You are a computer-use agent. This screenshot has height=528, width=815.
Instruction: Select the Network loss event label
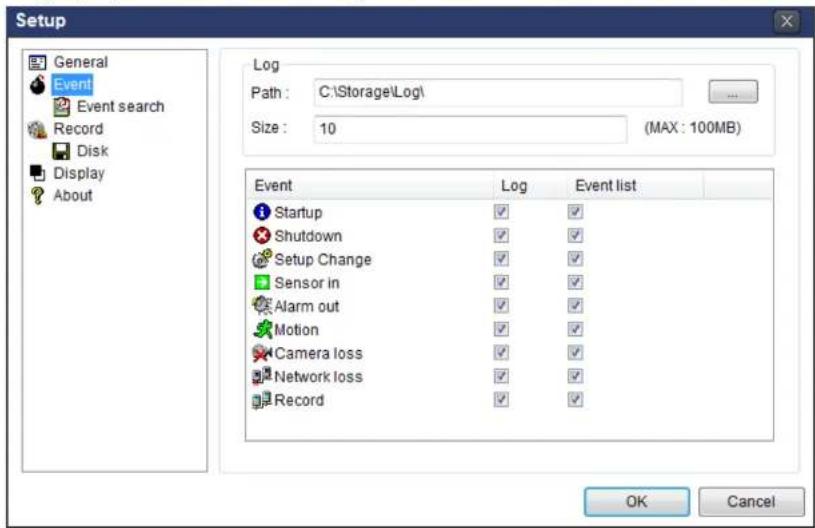(318, 377)
